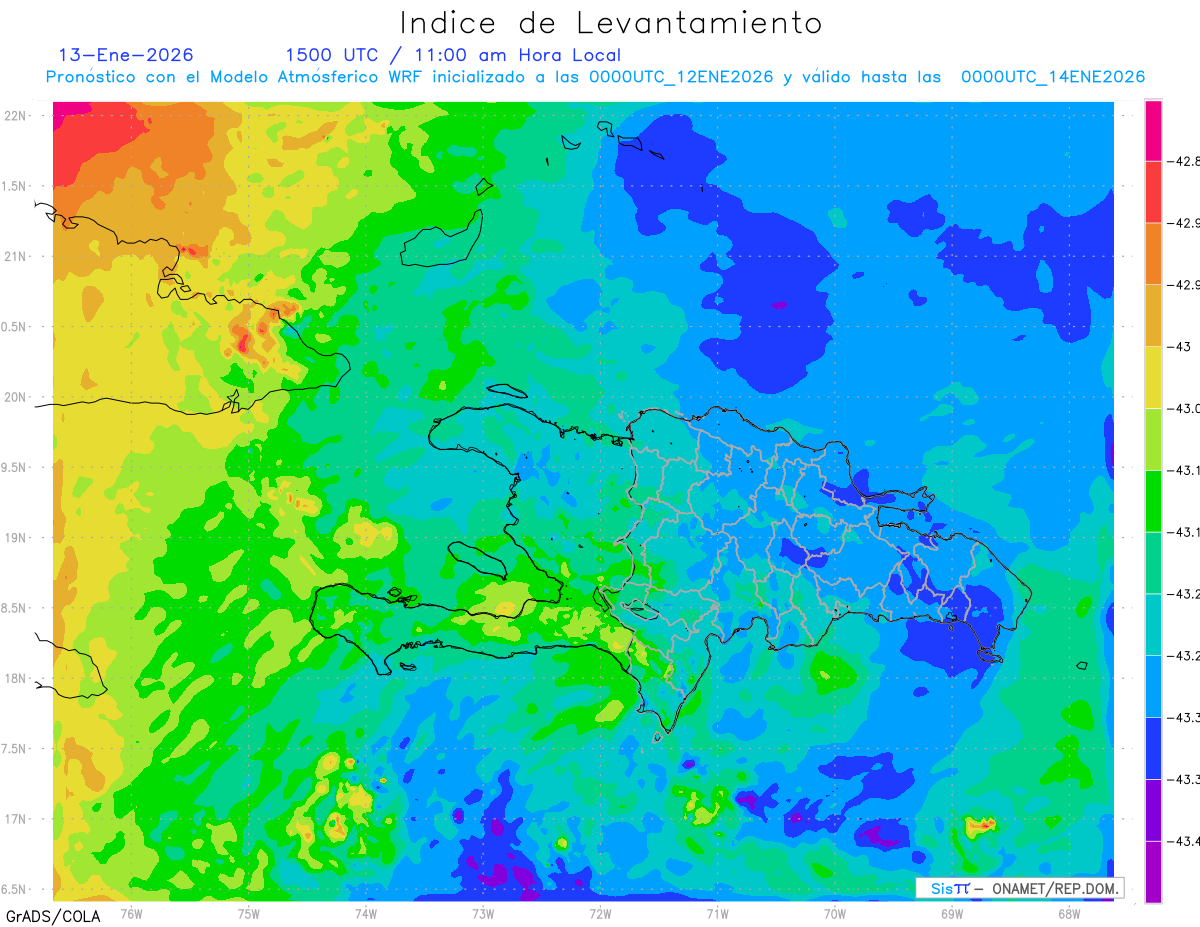This screenshot has width=1200, height=927.
Task: Click the '72W' longitude label
Action: 600,913
